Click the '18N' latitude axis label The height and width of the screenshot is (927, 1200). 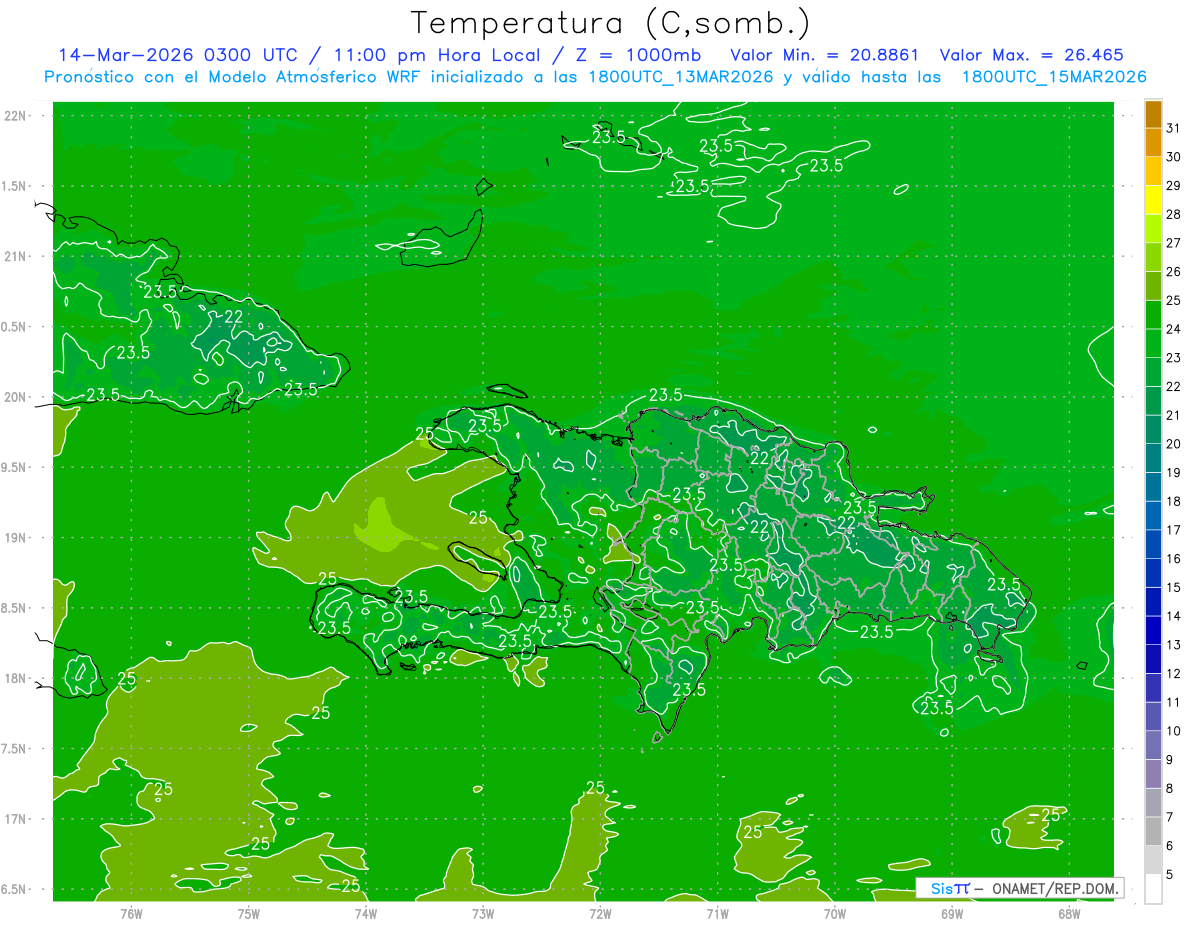[x=16, y=679]
